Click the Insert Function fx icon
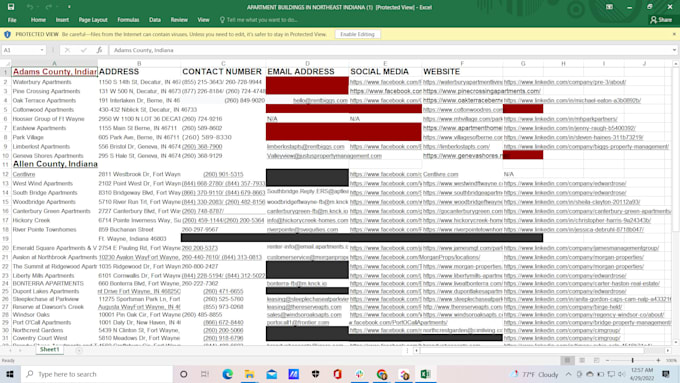Screen dimensions: 680x383 tap(99, 50)
